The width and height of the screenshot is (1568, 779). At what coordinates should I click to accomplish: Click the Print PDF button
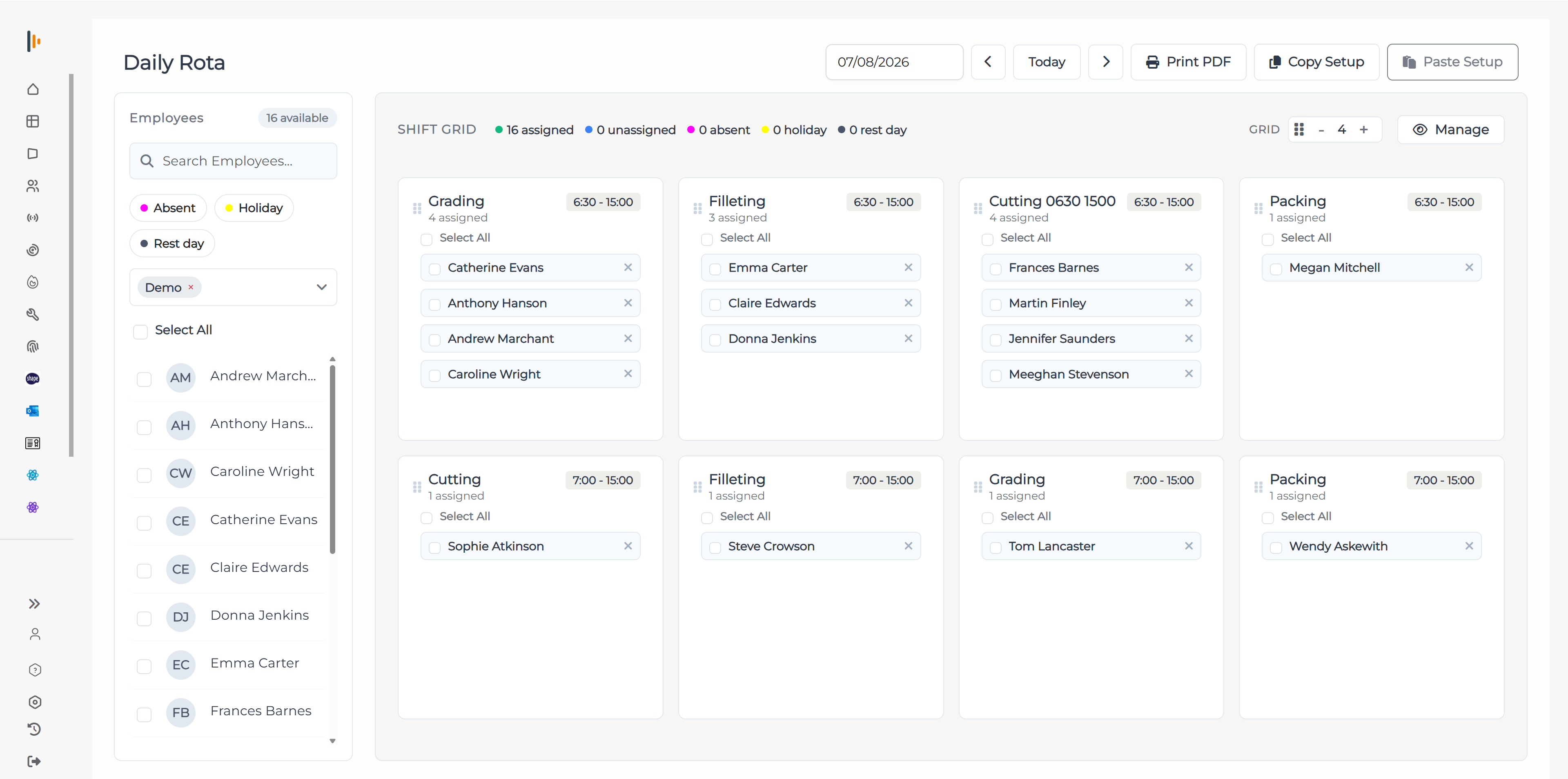point(1188,62)
